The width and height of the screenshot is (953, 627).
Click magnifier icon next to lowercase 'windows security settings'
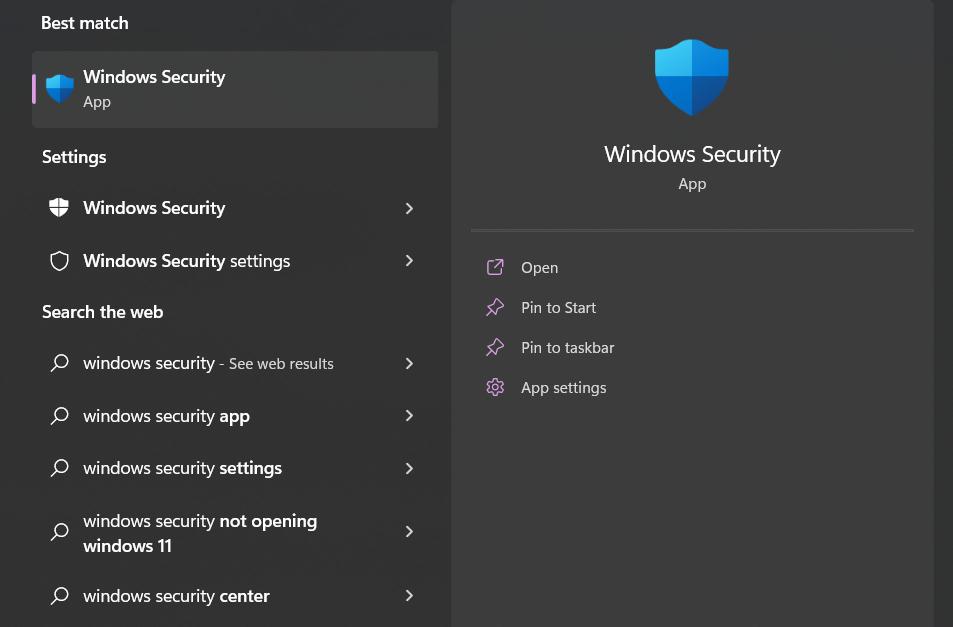[60, 468]
